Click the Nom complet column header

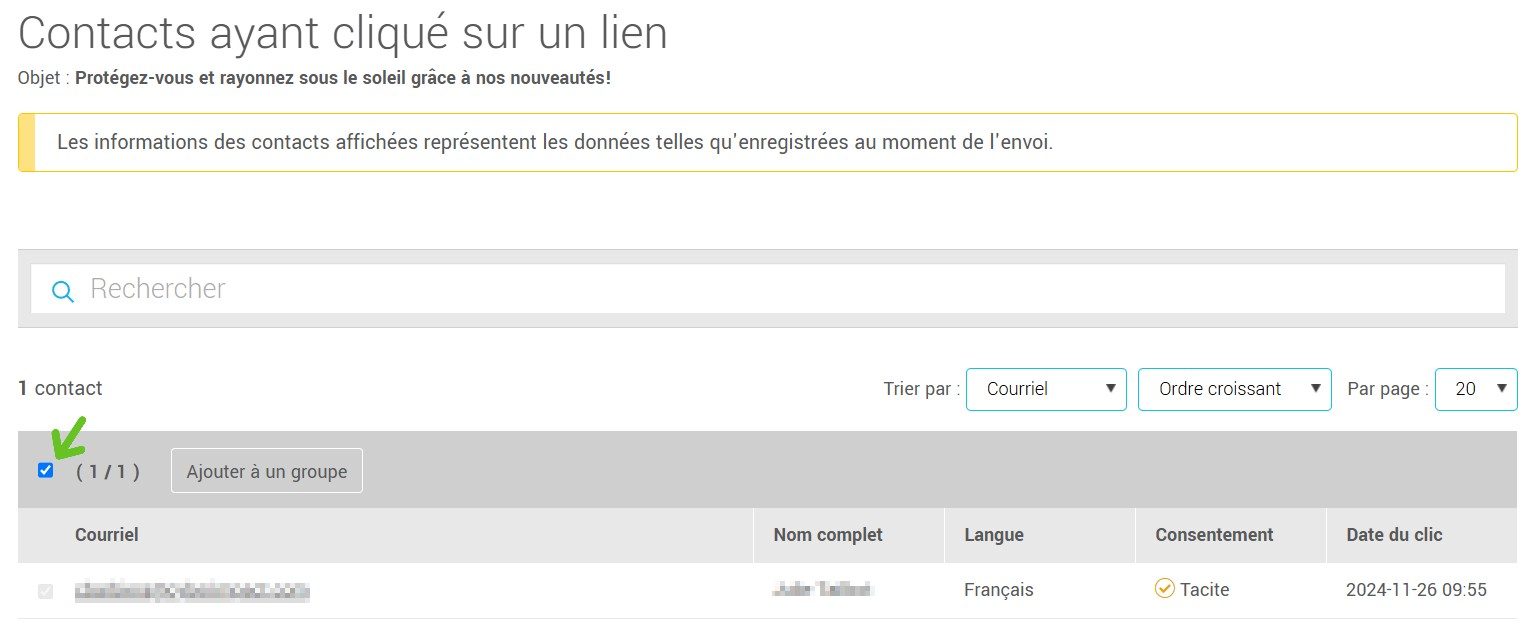(x=827, y=535)
